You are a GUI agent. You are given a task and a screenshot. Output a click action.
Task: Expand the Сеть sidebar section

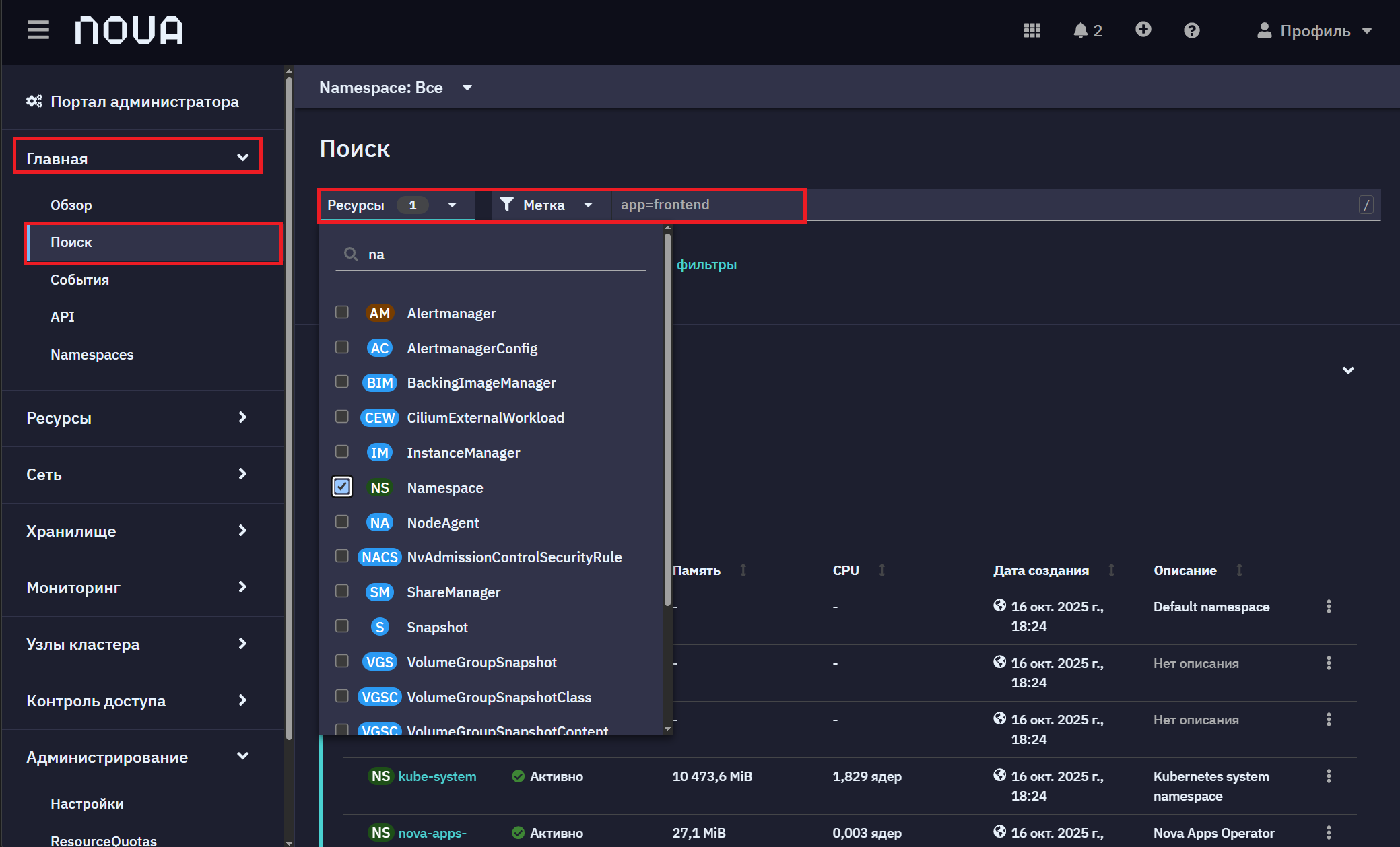(137, 475)
